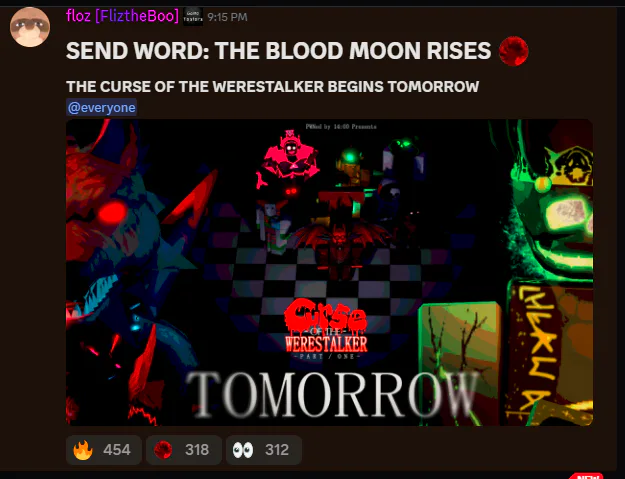Image resolution: width=625 pixels, height=479 pixels.
Task: Open floz's profile avatar
Action: [30, 27]
